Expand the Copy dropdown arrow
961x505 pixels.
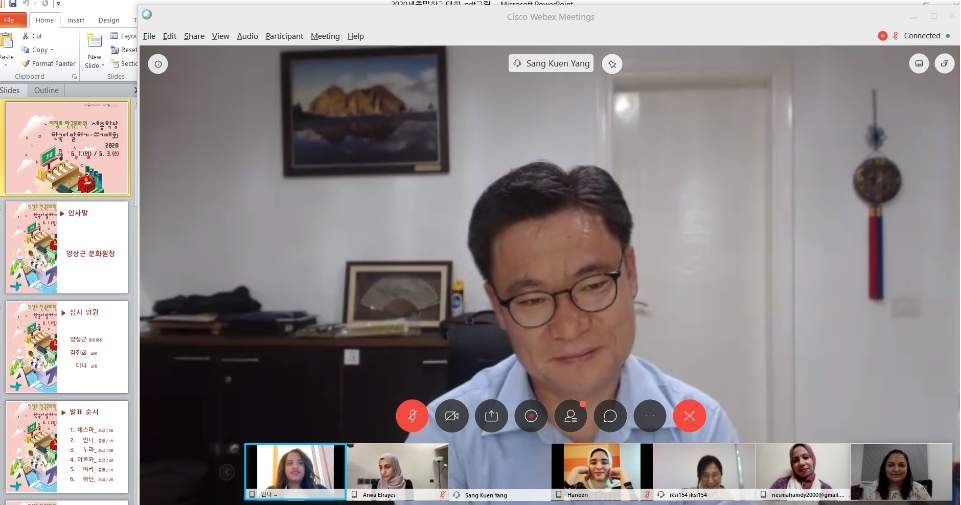pyautogui.click(x=52, y=49)
